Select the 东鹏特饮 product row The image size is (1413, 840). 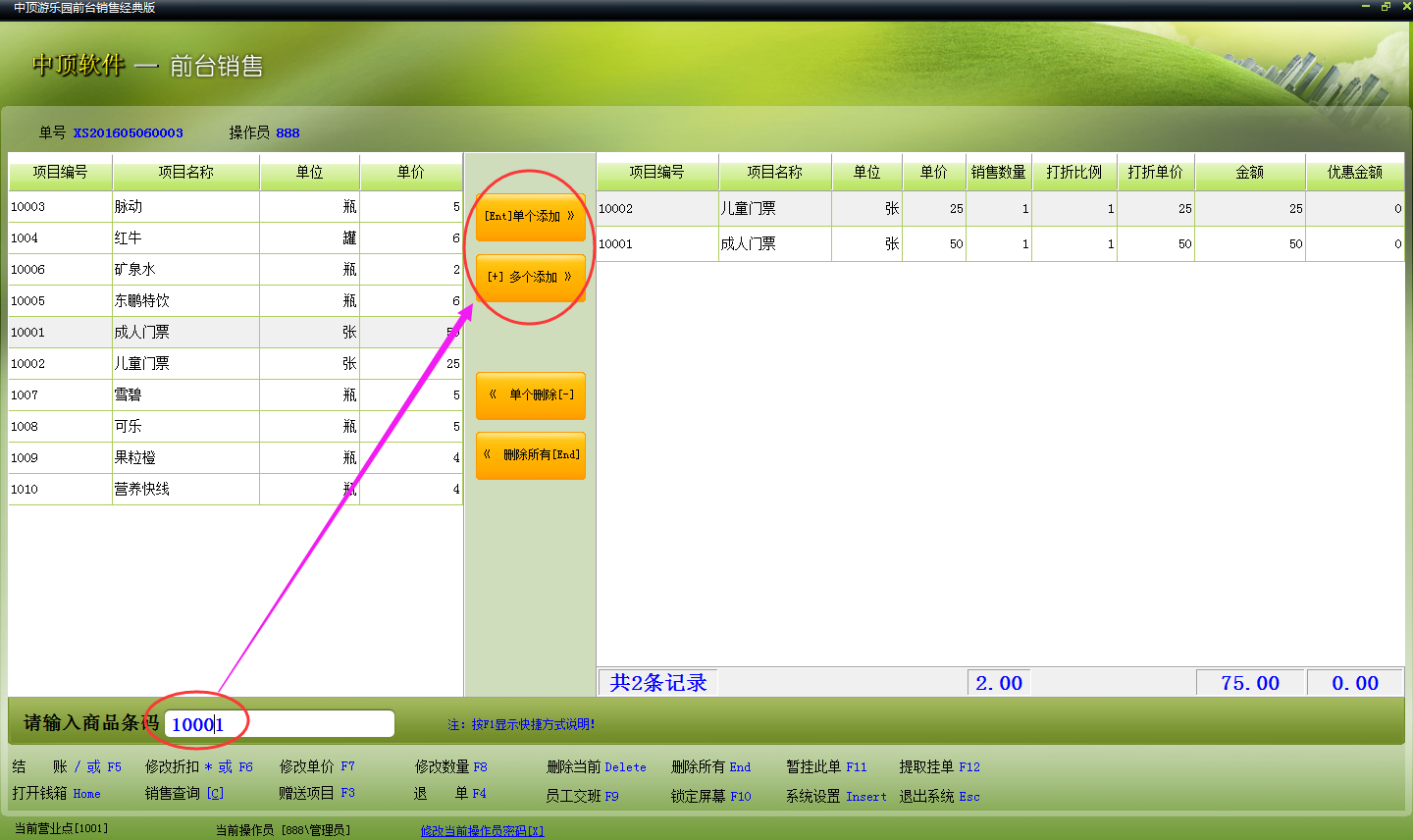(x=235, y=300)
